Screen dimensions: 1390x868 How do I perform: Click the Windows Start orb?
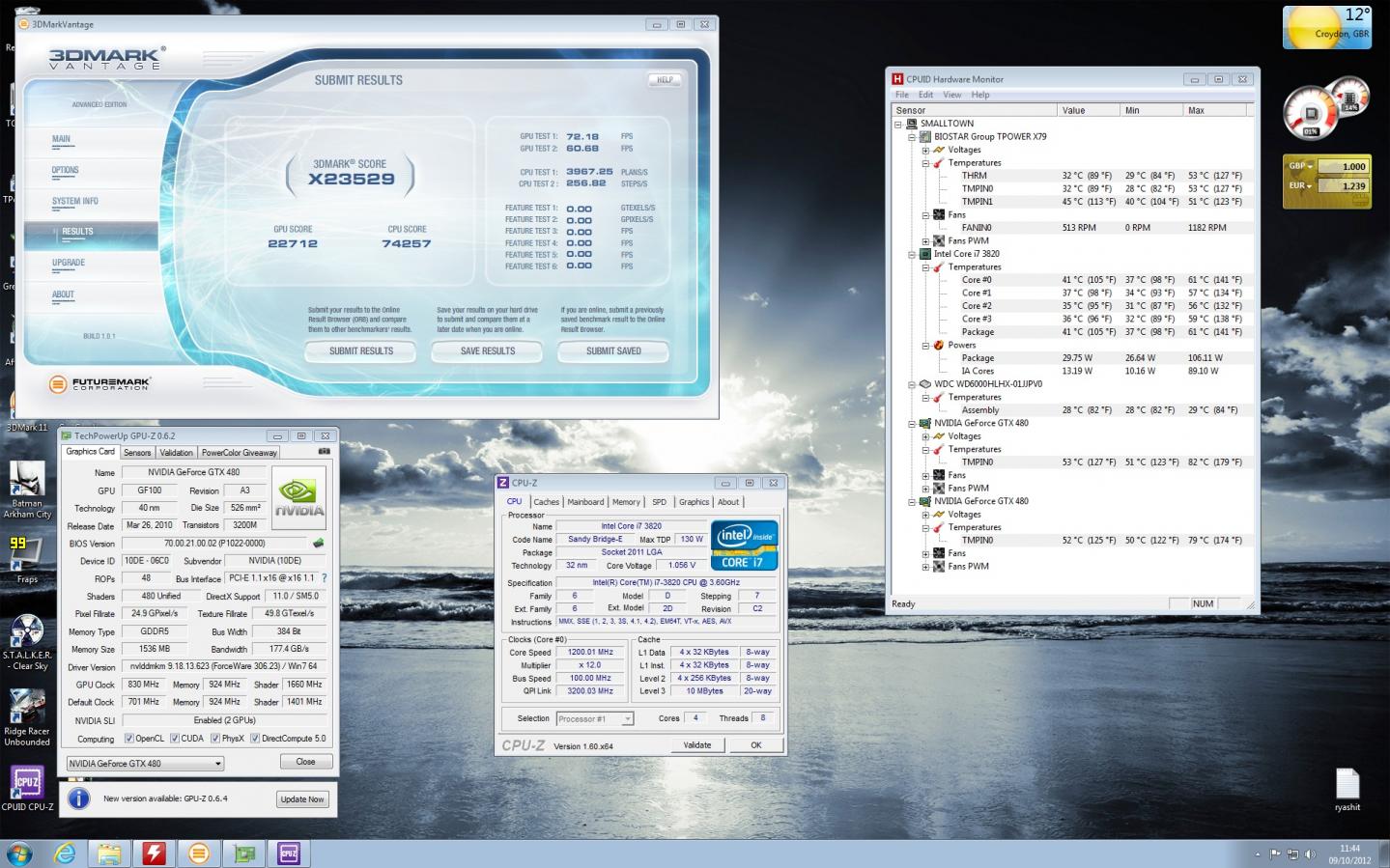[x=18, y=854]
